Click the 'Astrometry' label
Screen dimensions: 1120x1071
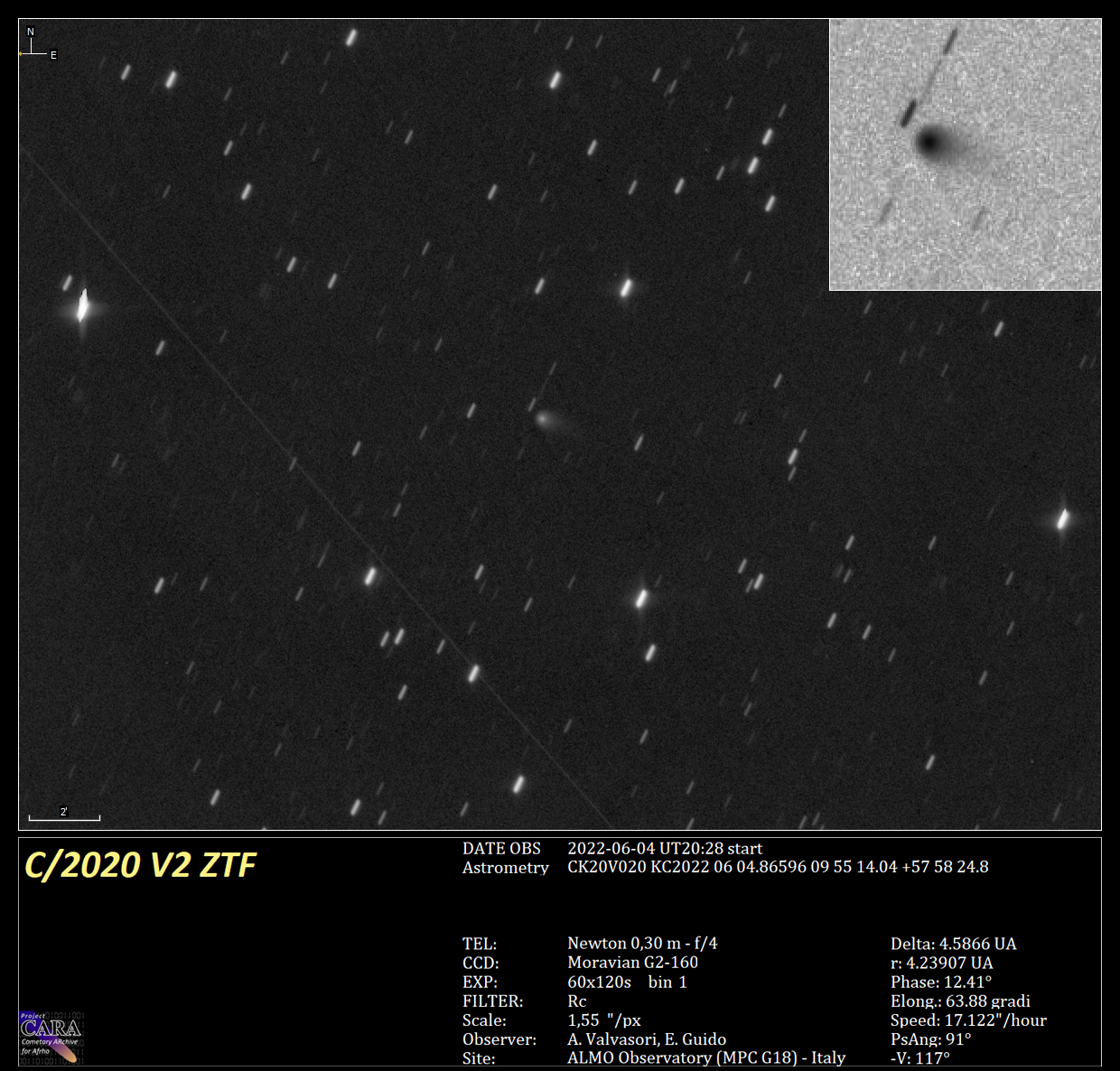tap(506, 868)
